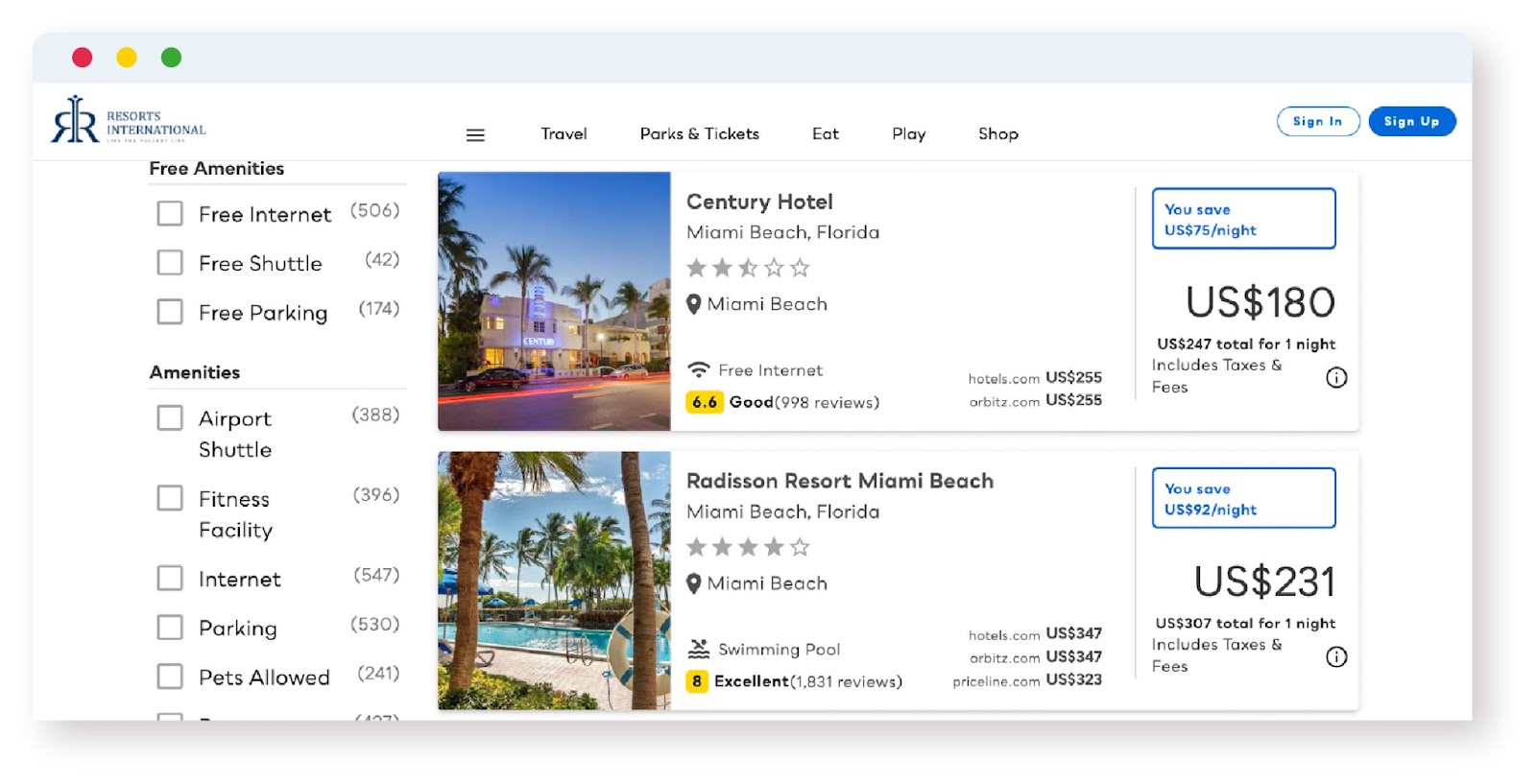Select the US$180 price
This screenshot has width=1536, height=784.
[1260, 302]
